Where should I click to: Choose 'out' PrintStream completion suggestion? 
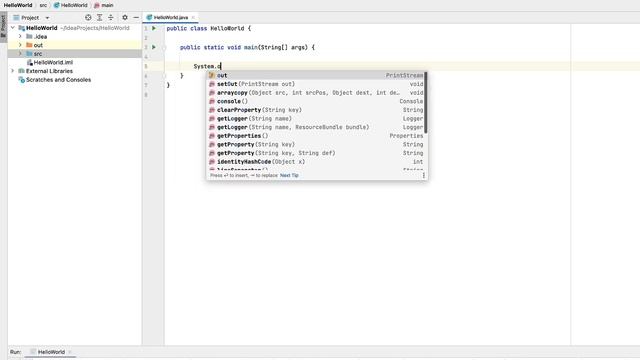point(316,76)
